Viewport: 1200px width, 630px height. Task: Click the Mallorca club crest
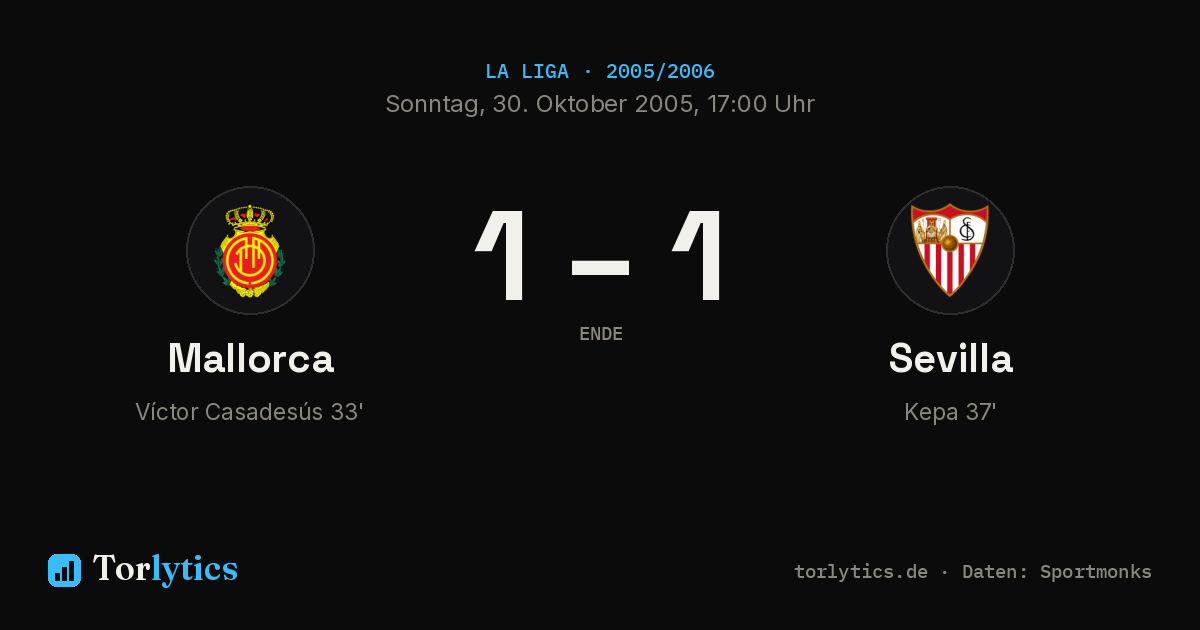[x=250, y=250]
